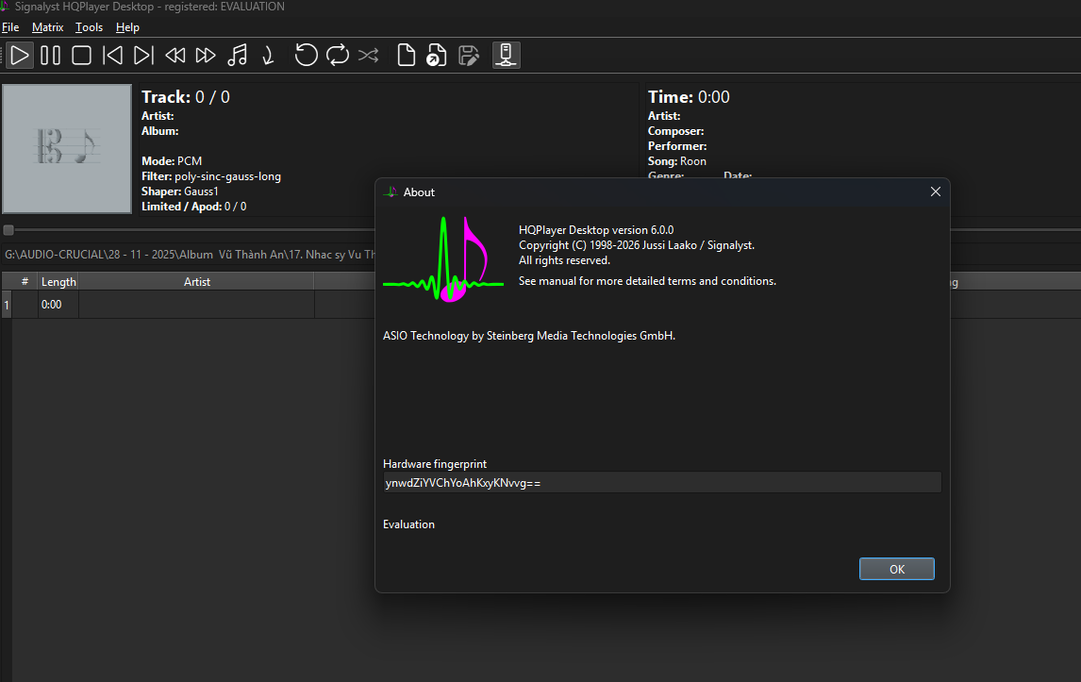Click the floppy disk with pencil icon
The image size is (1081, 682).
[469, 55]
